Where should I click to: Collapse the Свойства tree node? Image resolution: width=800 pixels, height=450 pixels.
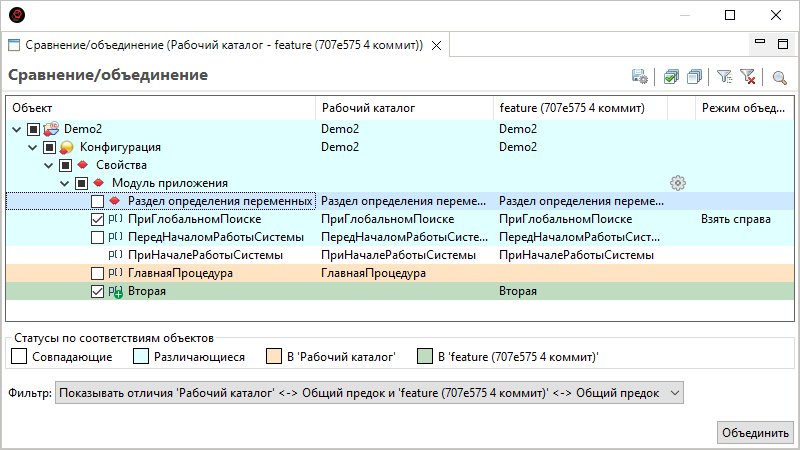click(48, 165)
